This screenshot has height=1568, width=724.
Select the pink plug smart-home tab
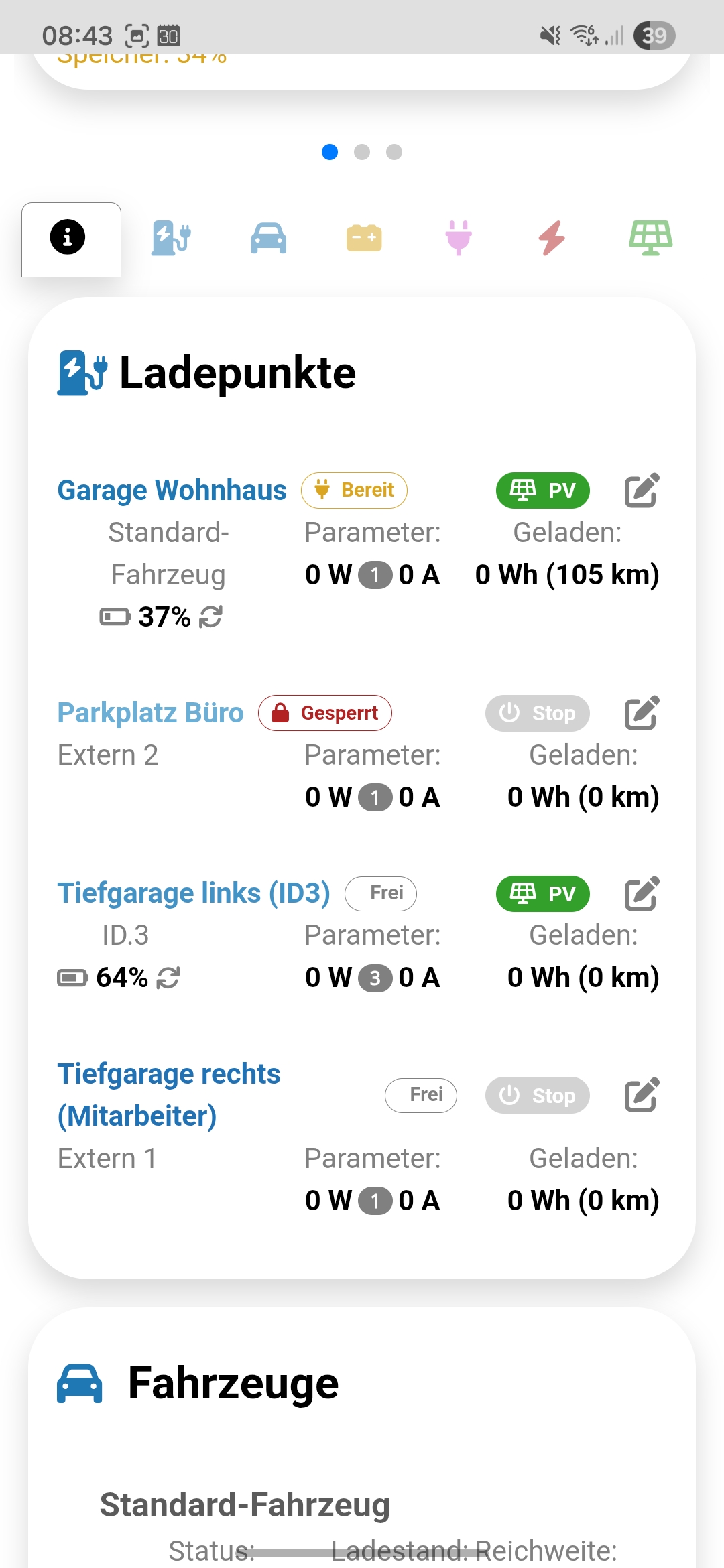click(x=459, y=238)
